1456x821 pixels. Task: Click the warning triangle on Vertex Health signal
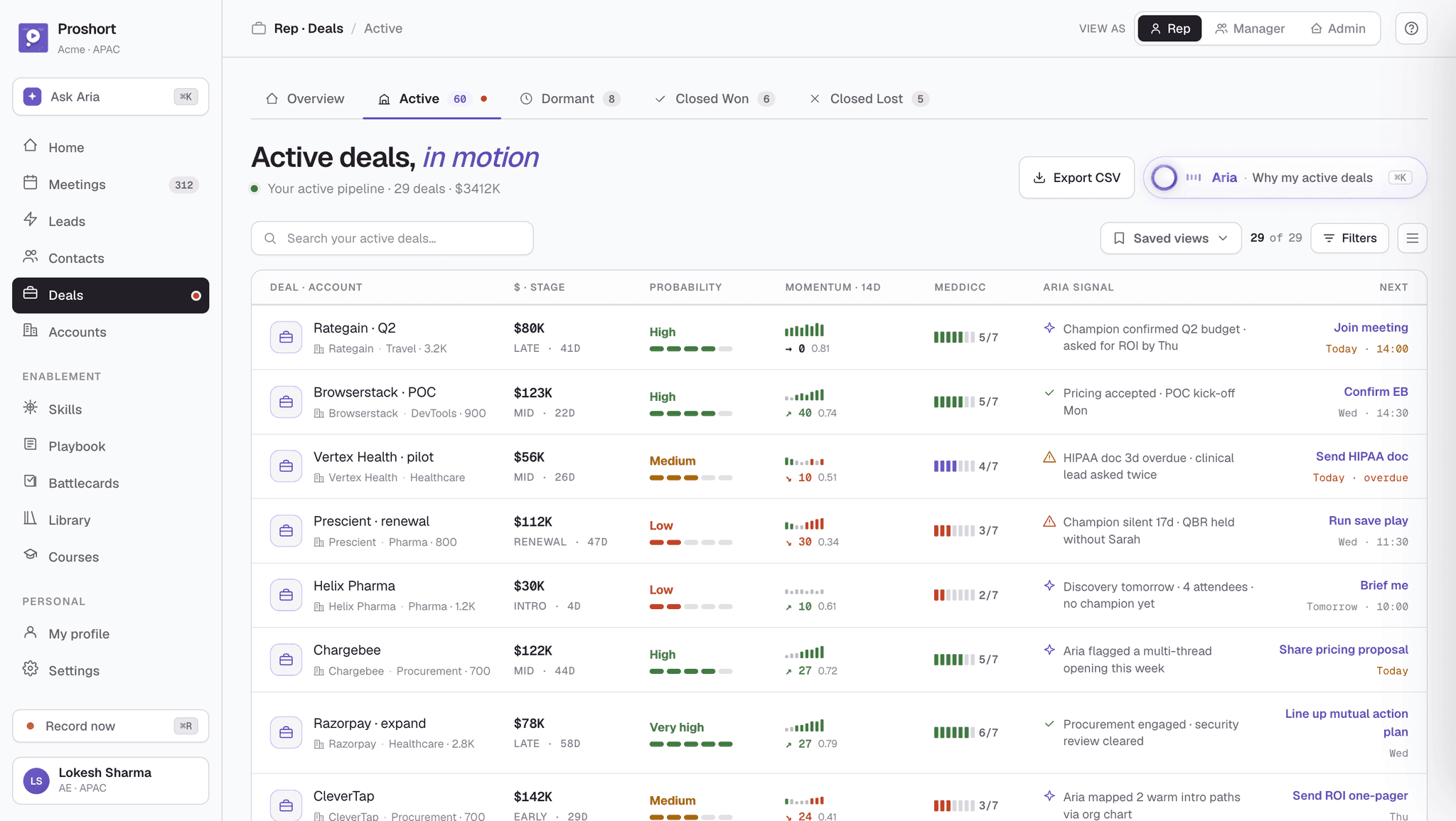pos(1049,457)
